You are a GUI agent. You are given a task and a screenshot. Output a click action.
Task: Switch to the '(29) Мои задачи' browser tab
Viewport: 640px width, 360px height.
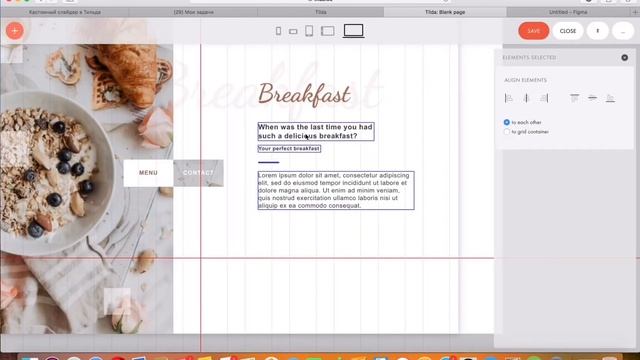pos(193,12)
